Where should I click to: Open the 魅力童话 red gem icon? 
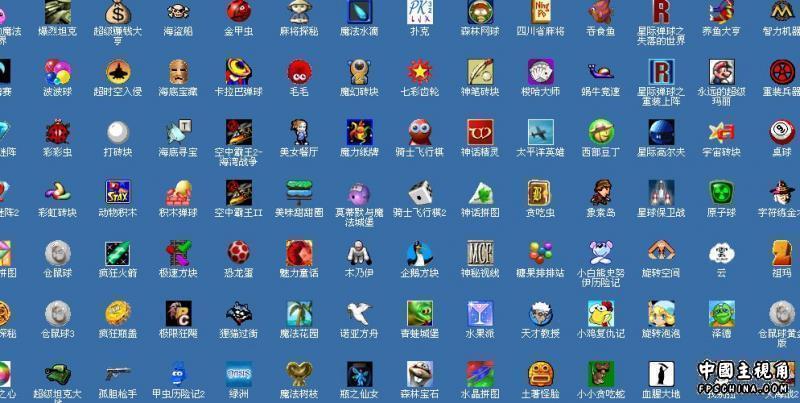[x=299, y=253]
